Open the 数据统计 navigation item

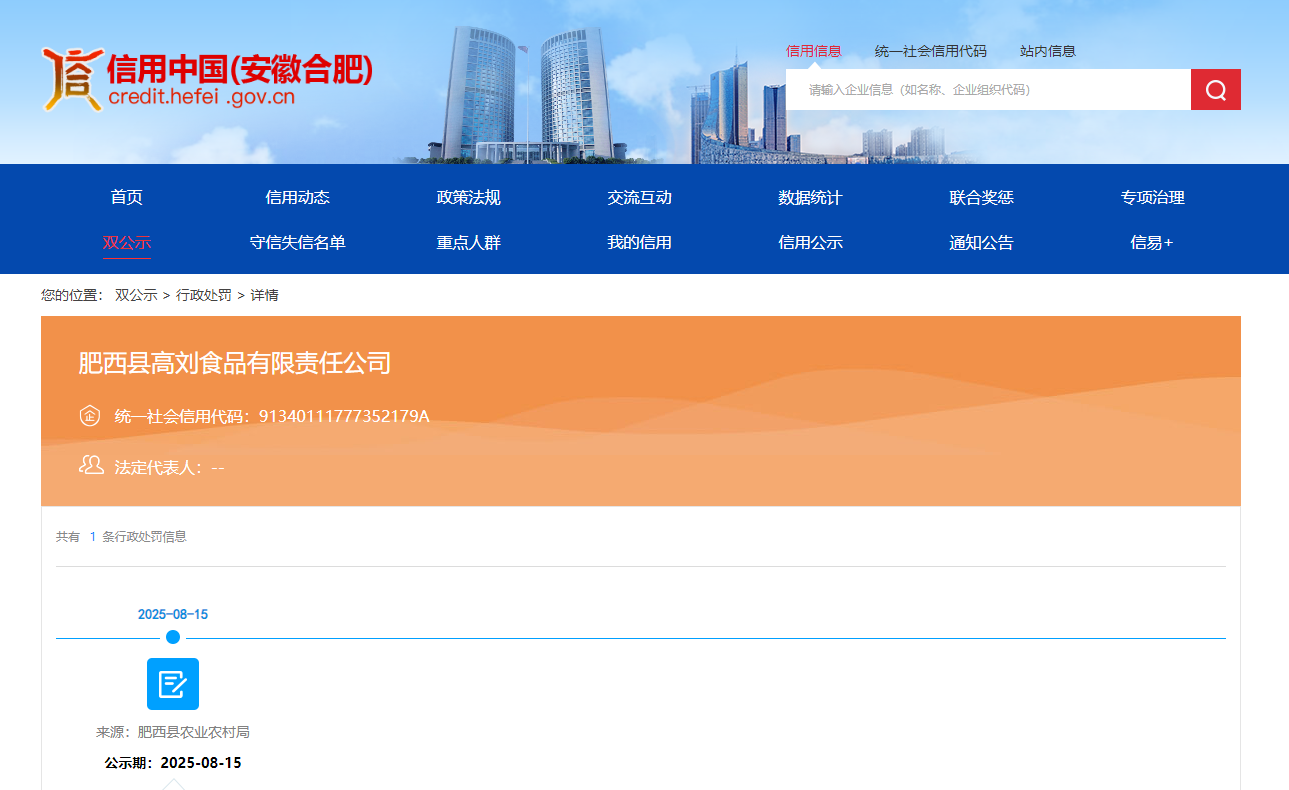[810, 197]
